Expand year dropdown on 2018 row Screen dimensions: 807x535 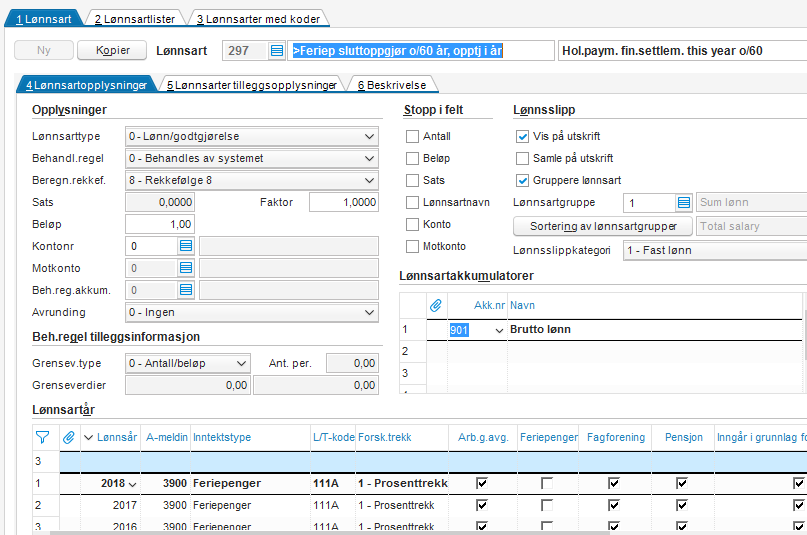pos(132,484)
